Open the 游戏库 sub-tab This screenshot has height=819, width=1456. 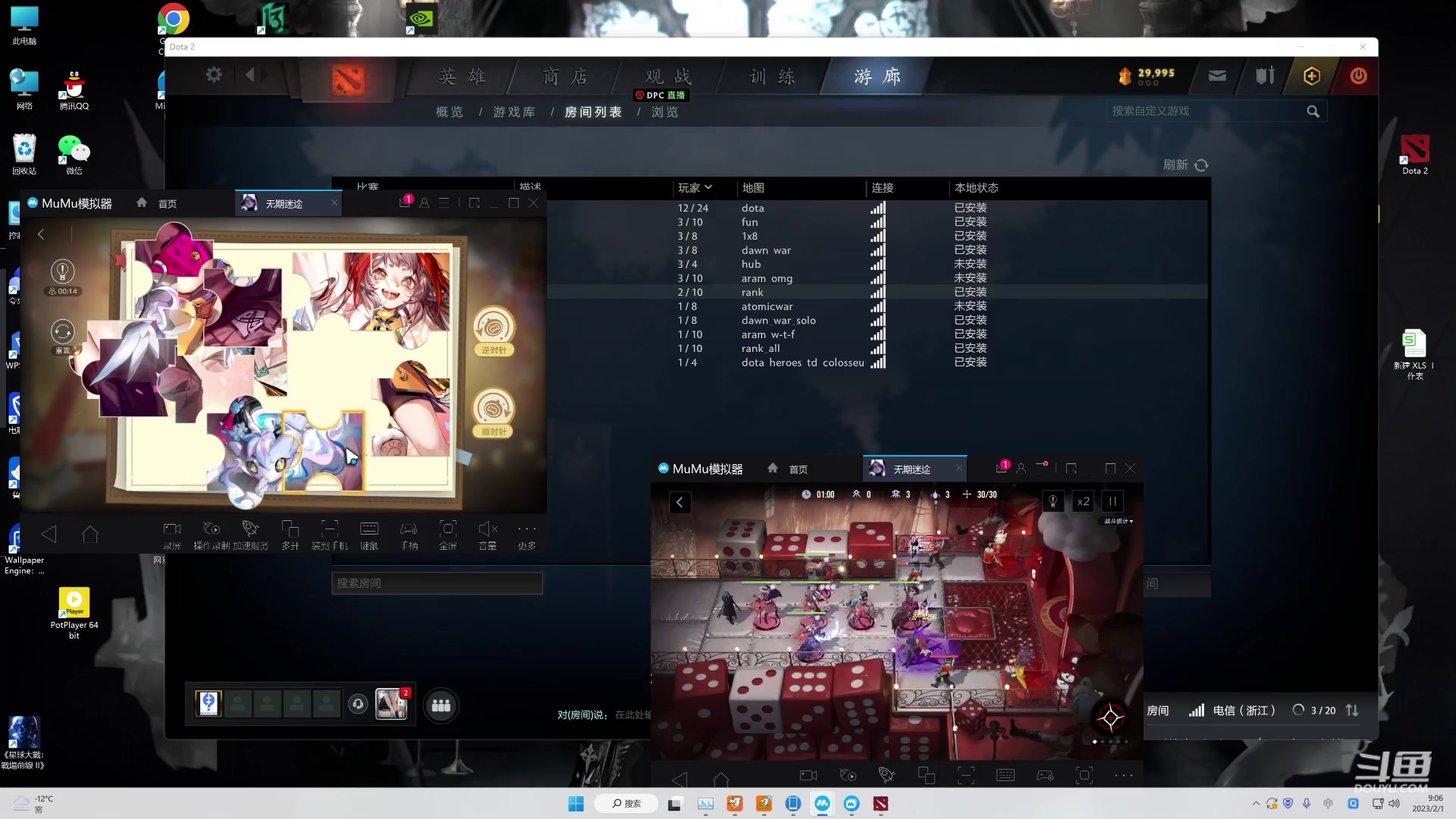tap(514, 112)
